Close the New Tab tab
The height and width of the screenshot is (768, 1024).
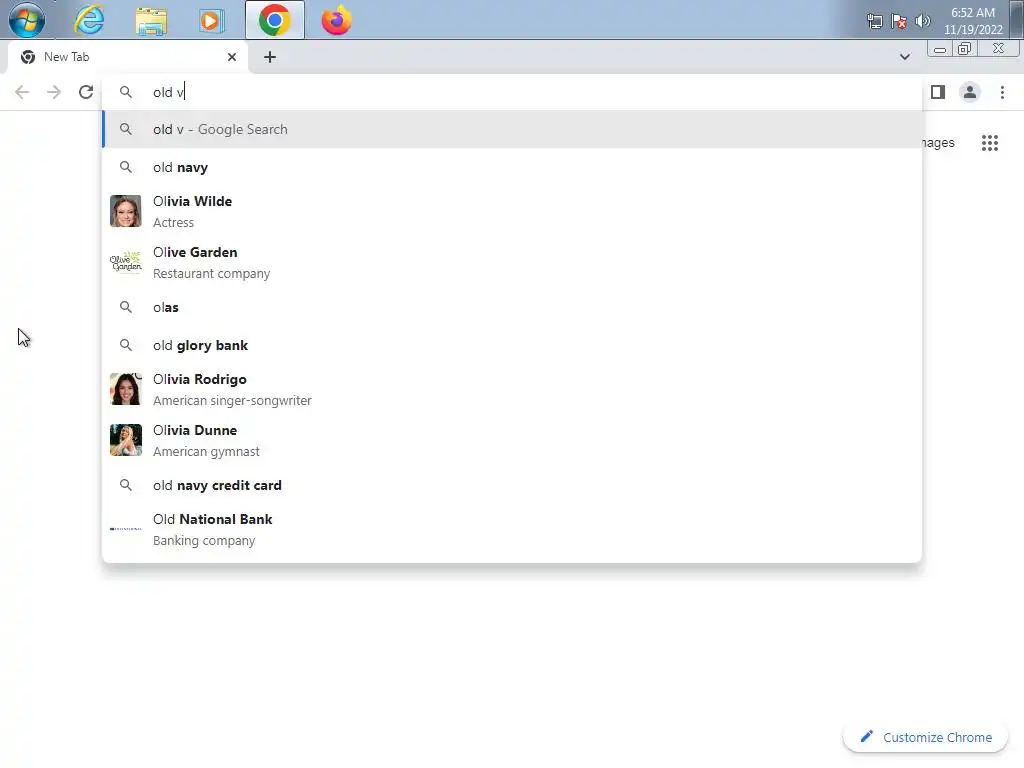(x=232, y=57)
